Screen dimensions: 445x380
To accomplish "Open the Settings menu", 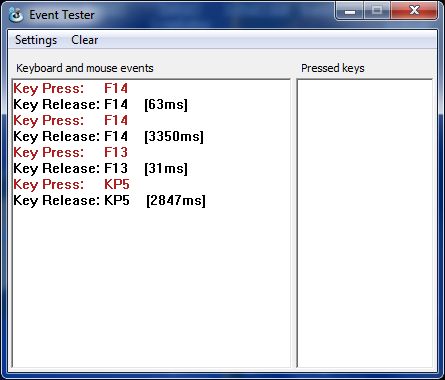I will click(36, 40).
